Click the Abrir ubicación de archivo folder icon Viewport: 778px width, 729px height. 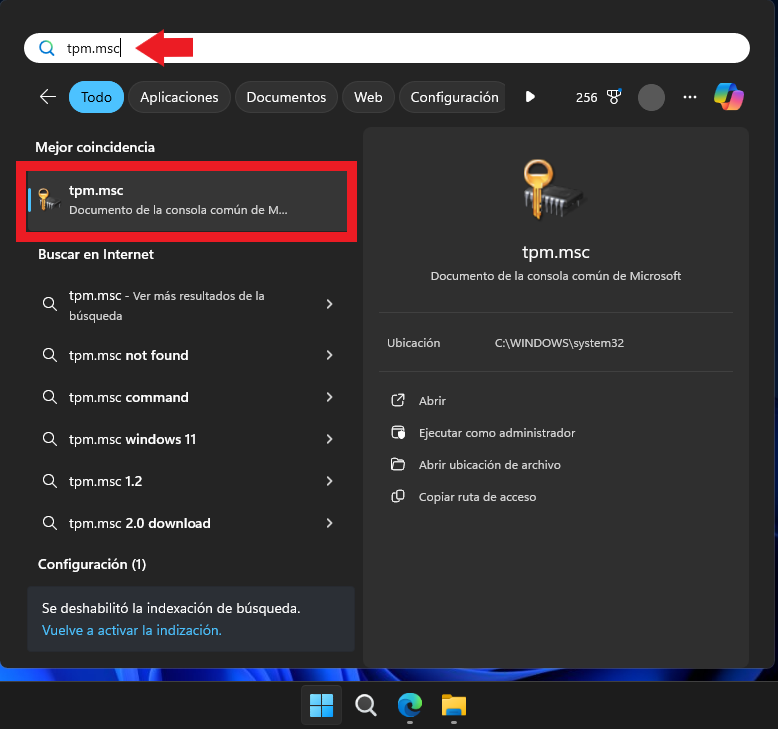tap(398, 464)
